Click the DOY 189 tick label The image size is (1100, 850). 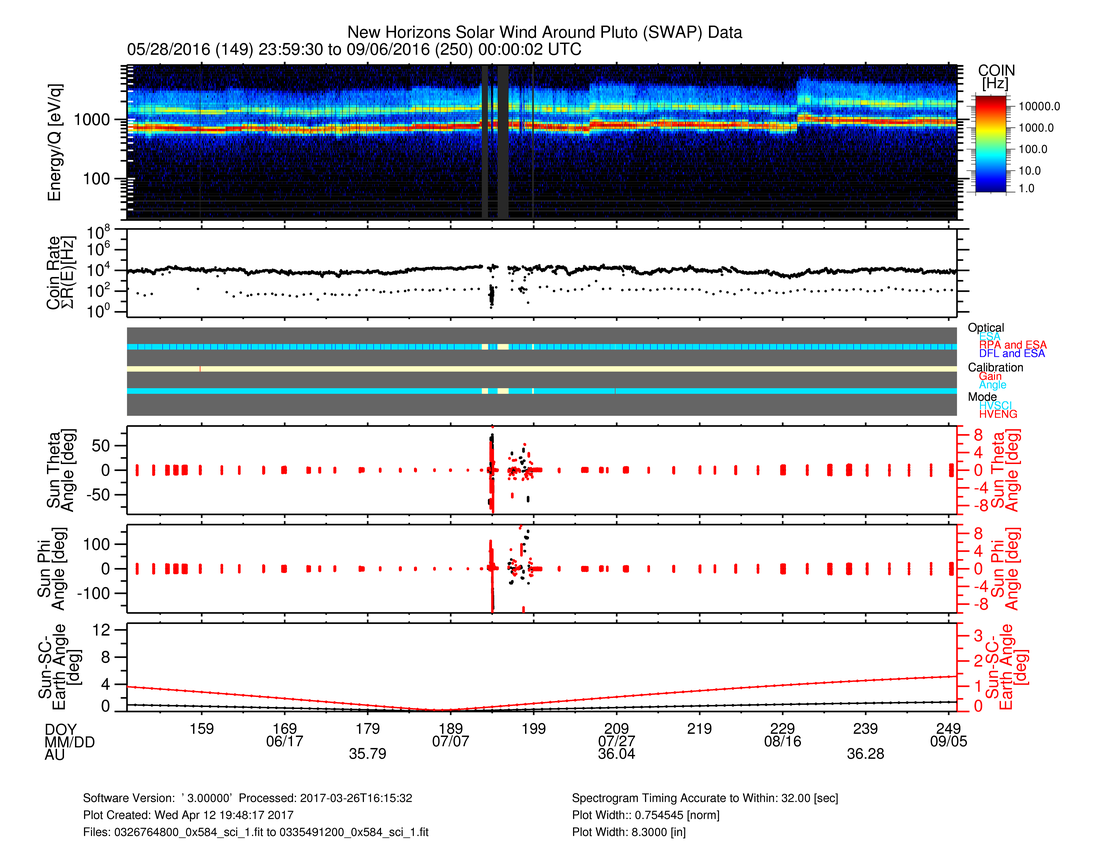450,728
